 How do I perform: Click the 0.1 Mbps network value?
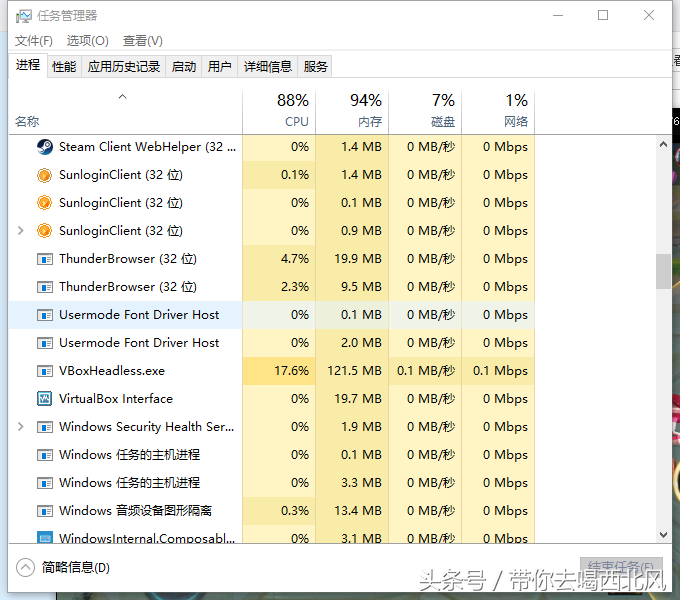tap(500, 371)
